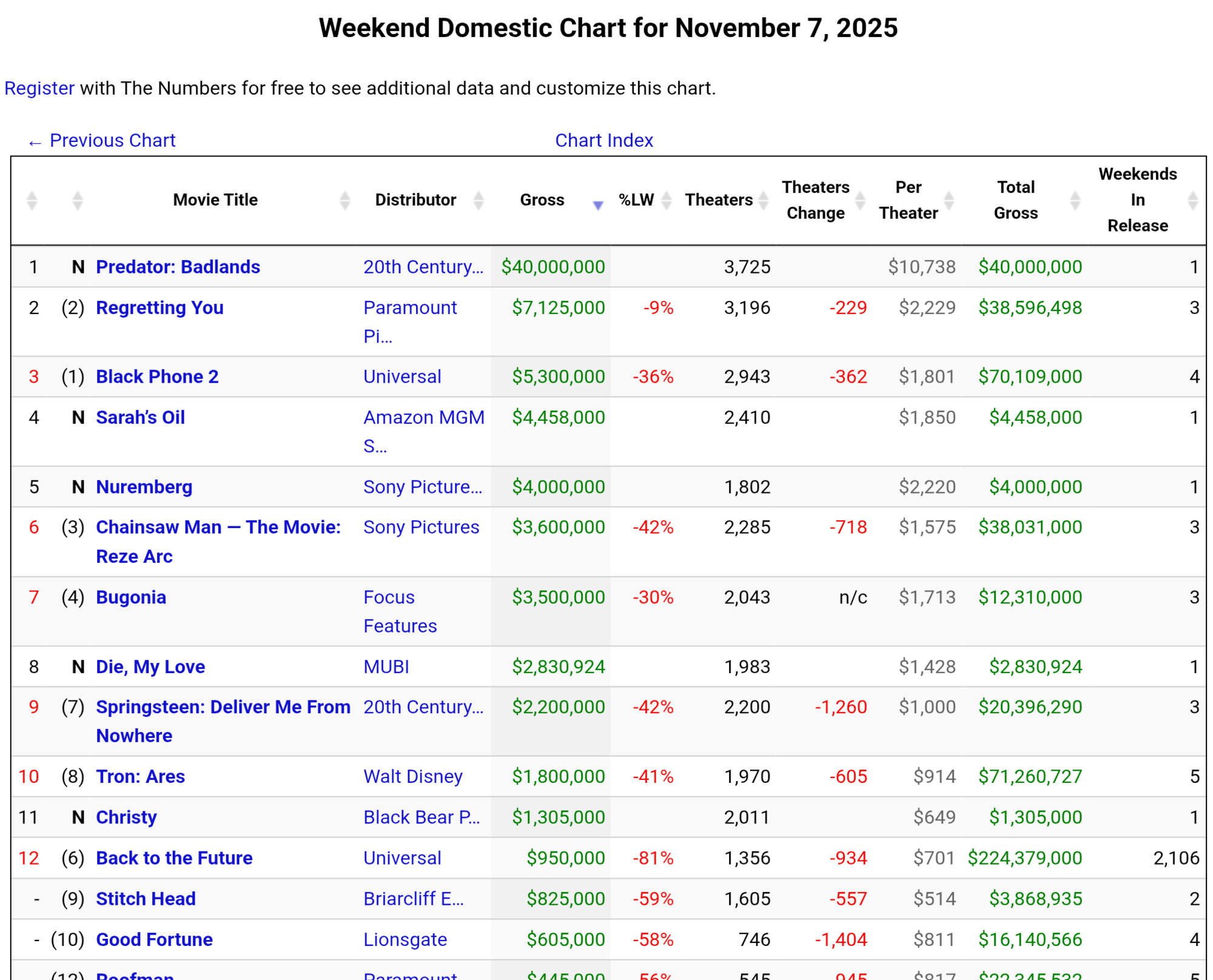The image size is (1213, 980).
Task: Click the Back to the Future title
Action: click(x=174, y=858)
